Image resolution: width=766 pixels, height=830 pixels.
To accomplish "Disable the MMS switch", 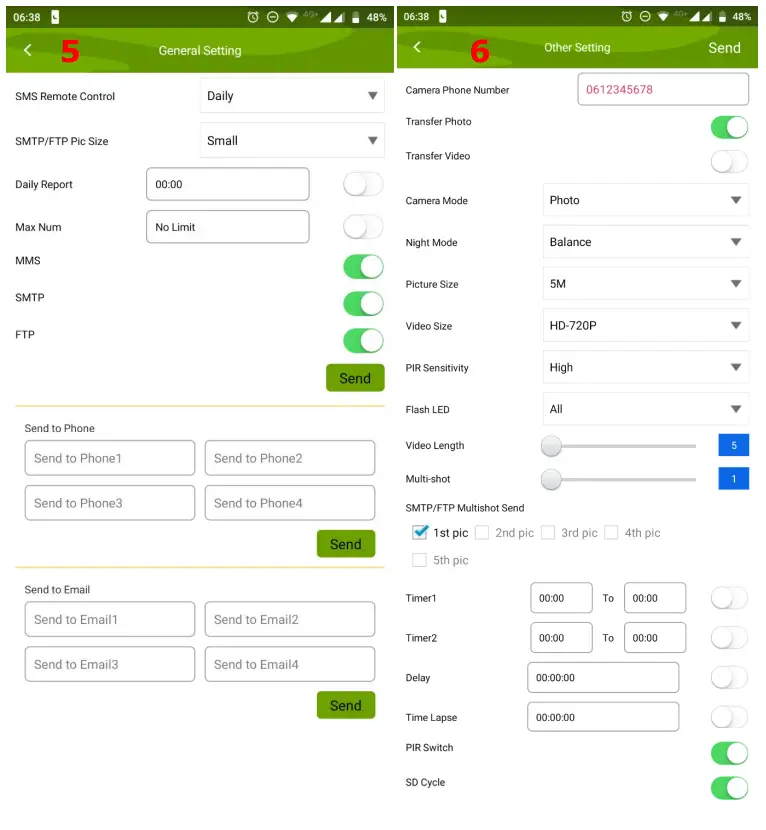I will [363, 266].
